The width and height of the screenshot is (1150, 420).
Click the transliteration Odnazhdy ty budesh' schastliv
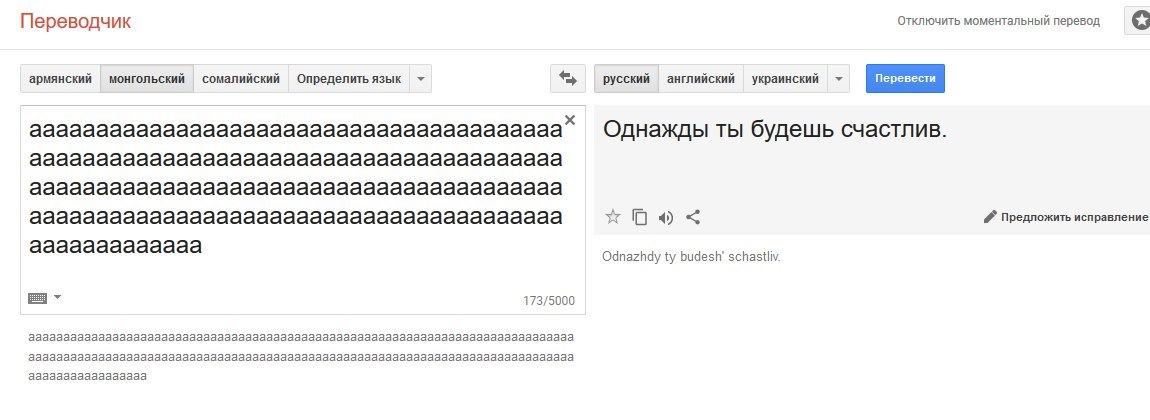pos(691,257)
